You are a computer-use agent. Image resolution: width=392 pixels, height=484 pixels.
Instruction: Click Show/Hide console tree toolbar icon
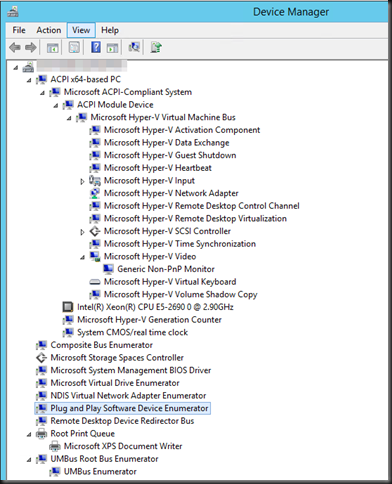point(52,48)
